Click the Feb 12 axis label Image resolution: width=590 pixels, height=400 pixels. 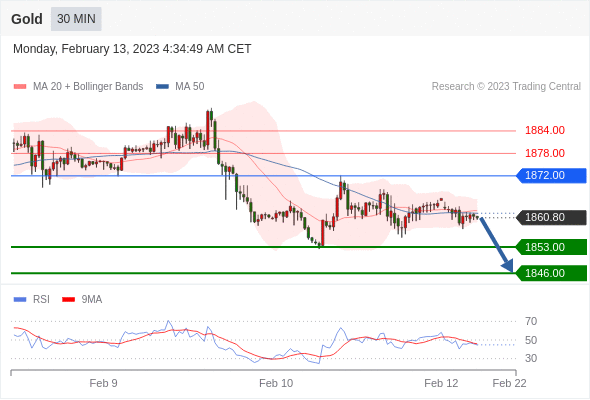441,383
